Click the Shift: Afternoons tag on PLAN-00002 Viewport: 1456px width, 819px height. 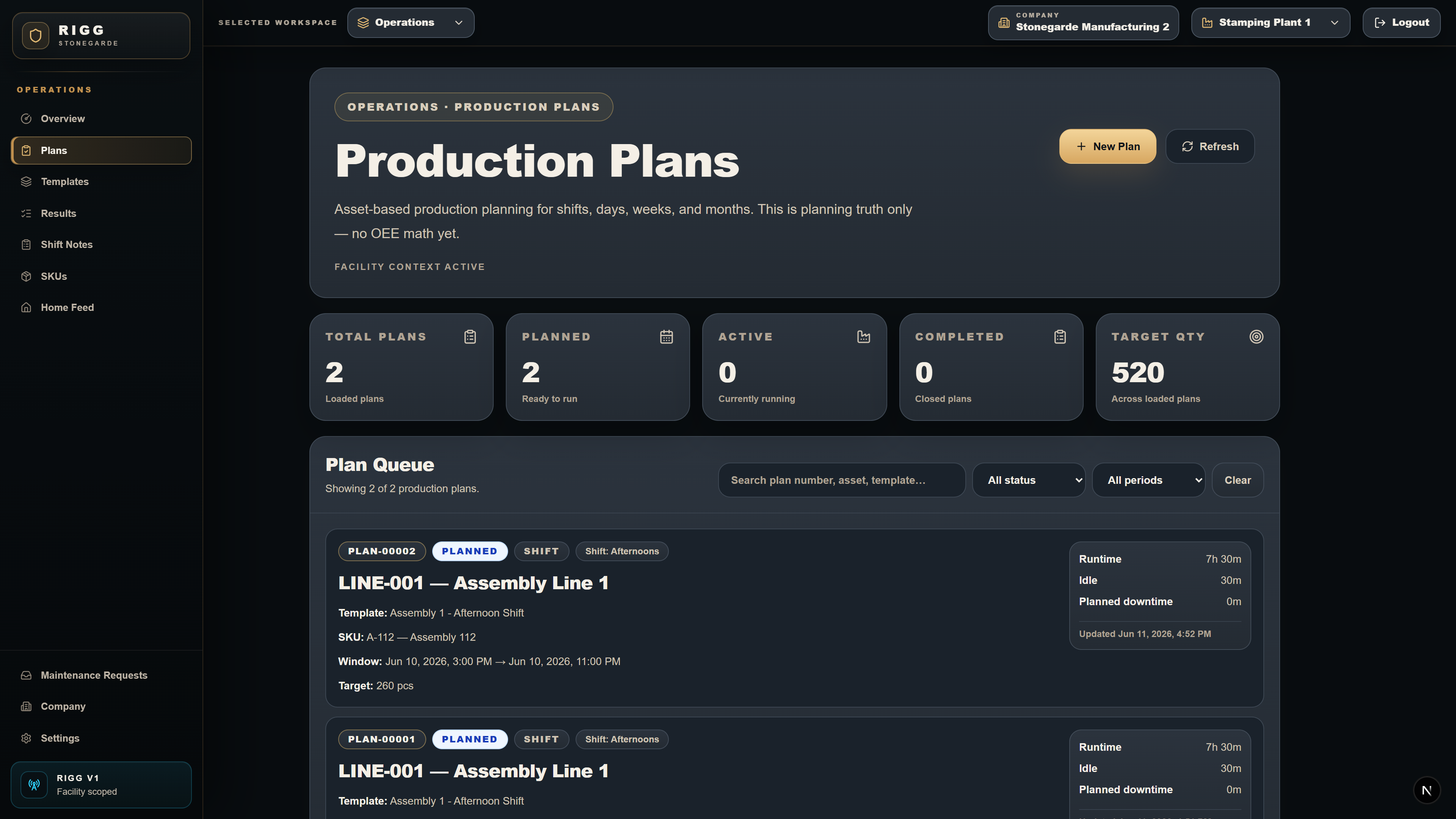click(622, 551)
